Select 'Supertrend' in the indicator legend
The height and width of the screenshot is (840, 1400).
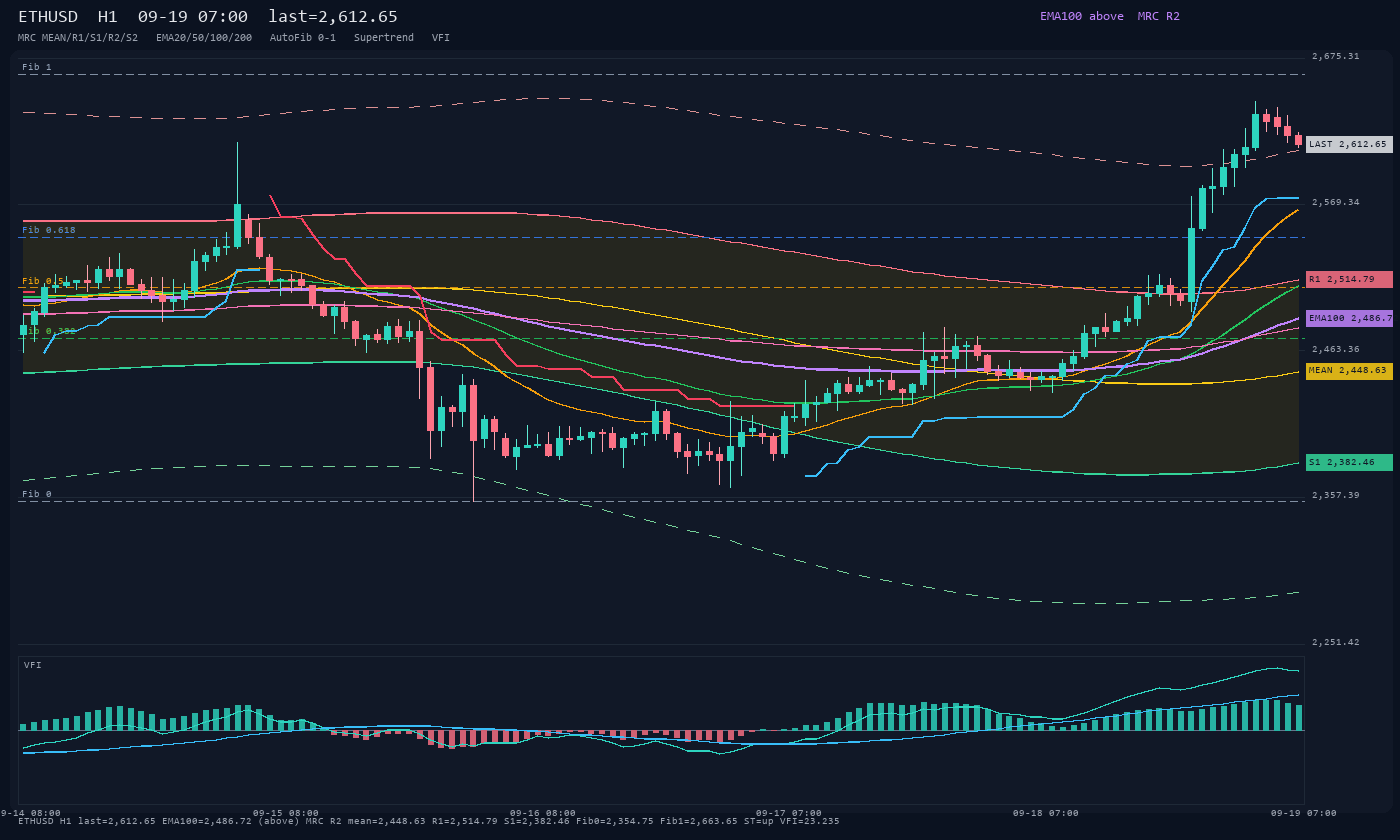click(384, 37)
